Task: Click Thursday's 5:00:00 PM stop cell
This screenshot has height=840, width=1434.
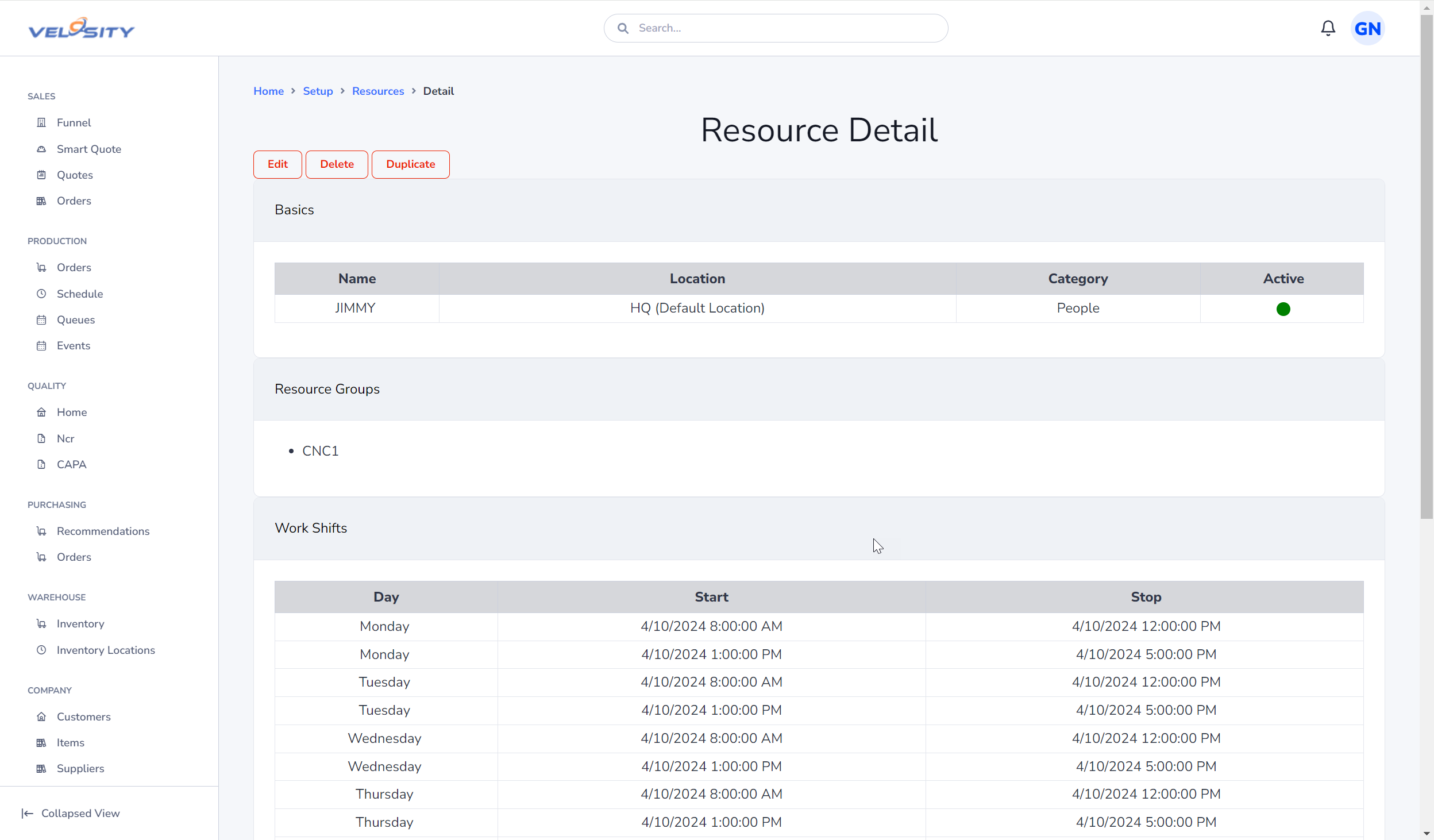Action: pos(1146,822)
